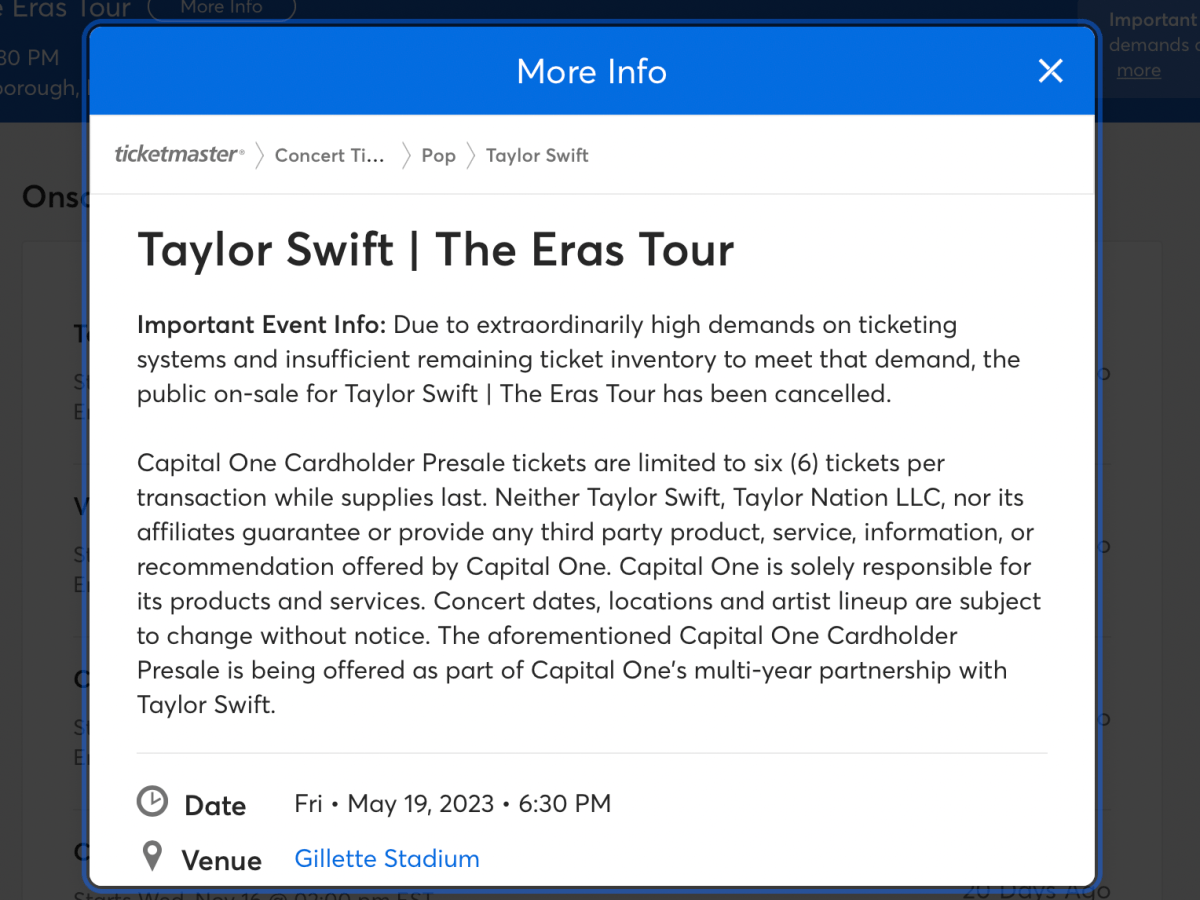
Task: Click the breadcrumb chevron before Pop
Action: coord(406,155)
